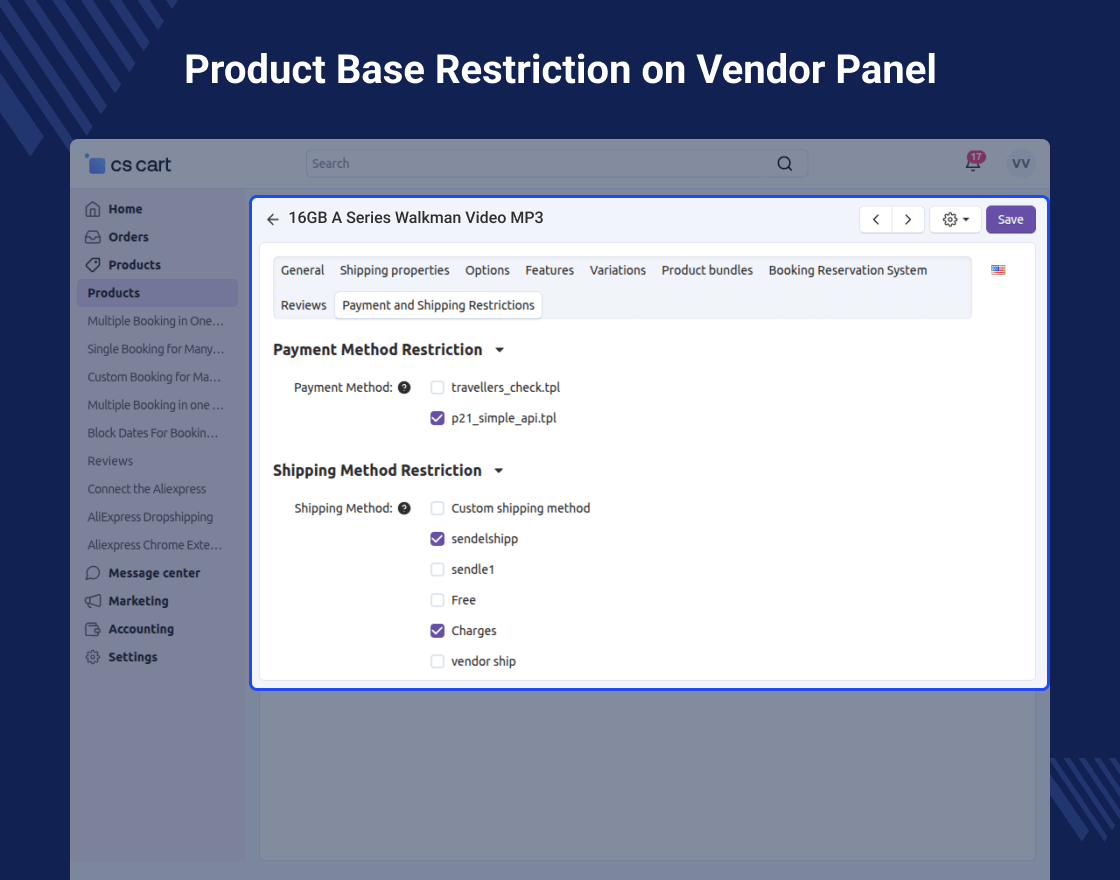This screenshot has width=1120, height=880.
Task: Open Multiple Booking in One… sidebar item
Action: point(156,321)
